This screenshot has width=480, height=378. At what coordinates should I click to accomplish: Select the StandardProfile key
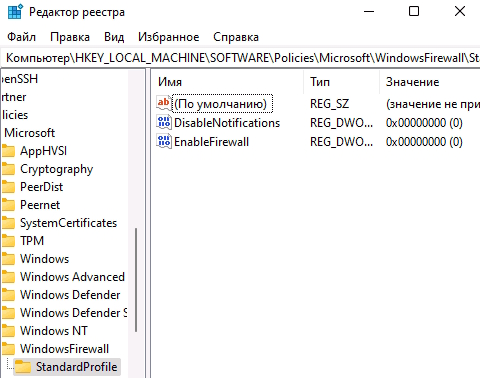[x=77, y=367]
